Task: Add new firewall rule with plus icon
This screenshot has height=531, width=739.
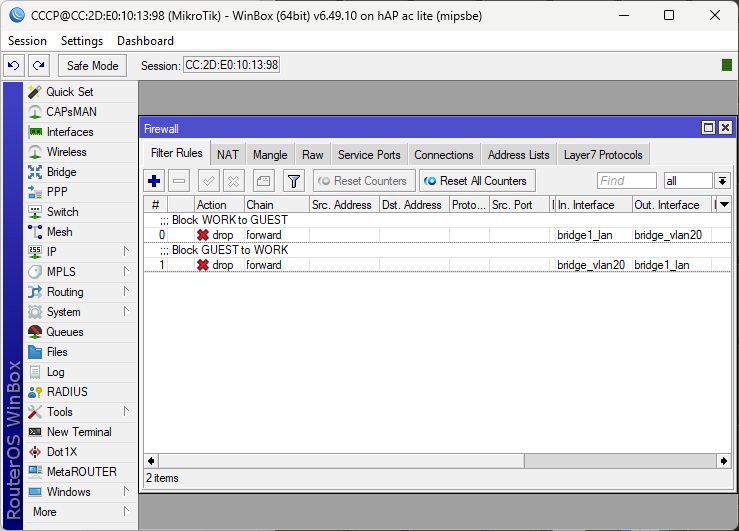Action: point(154,181)
